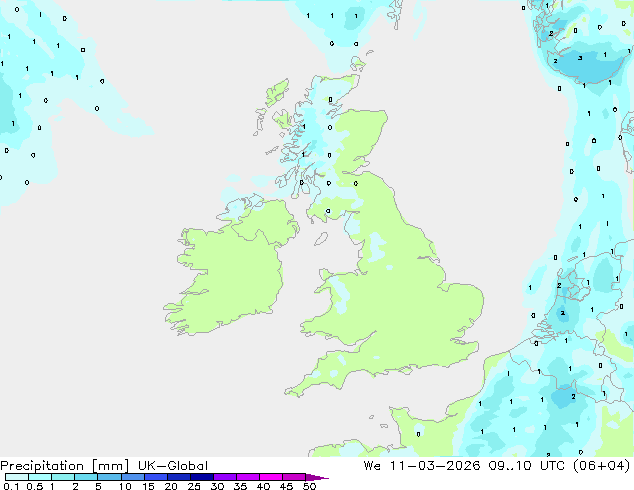Select the magenta 40–45 mm legend swatch
The image size is (634, 490).
coord(270,477)
